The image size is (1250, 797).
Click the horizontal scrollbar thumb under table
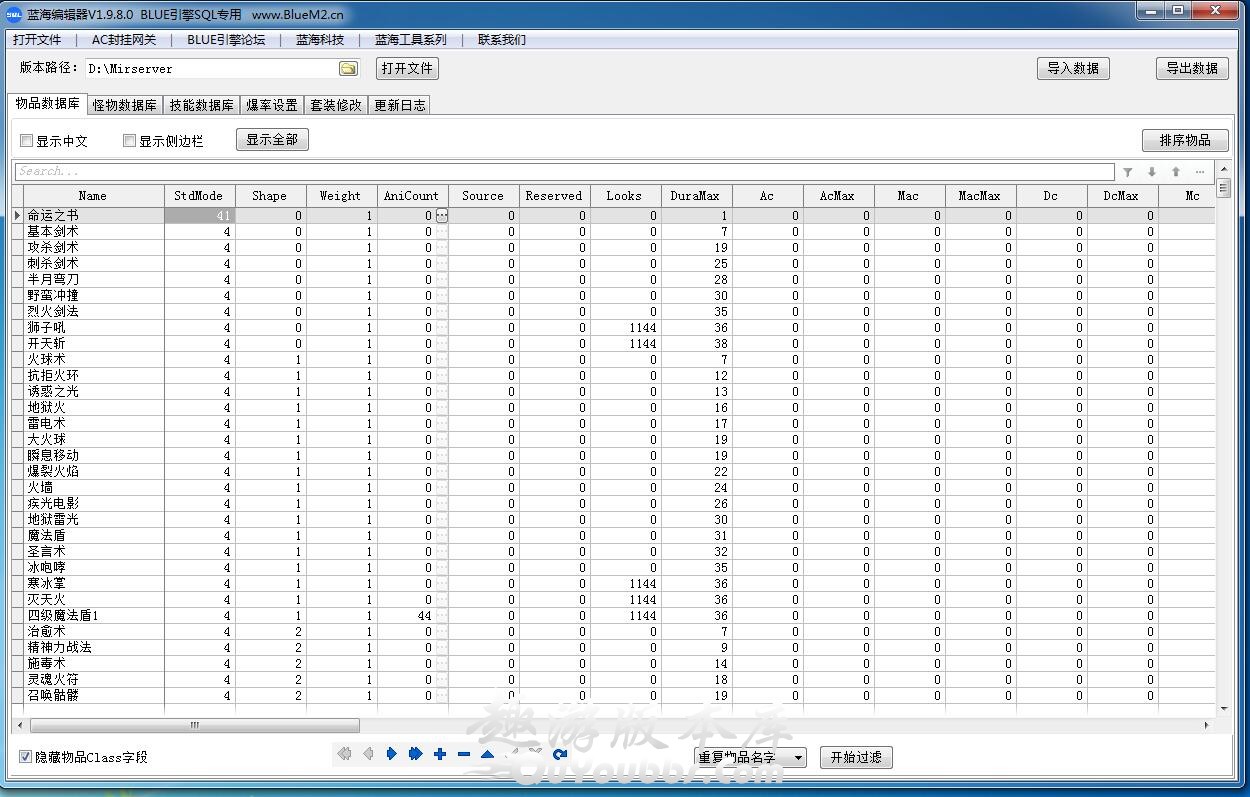pyautogui.click(x=195, y=725)
